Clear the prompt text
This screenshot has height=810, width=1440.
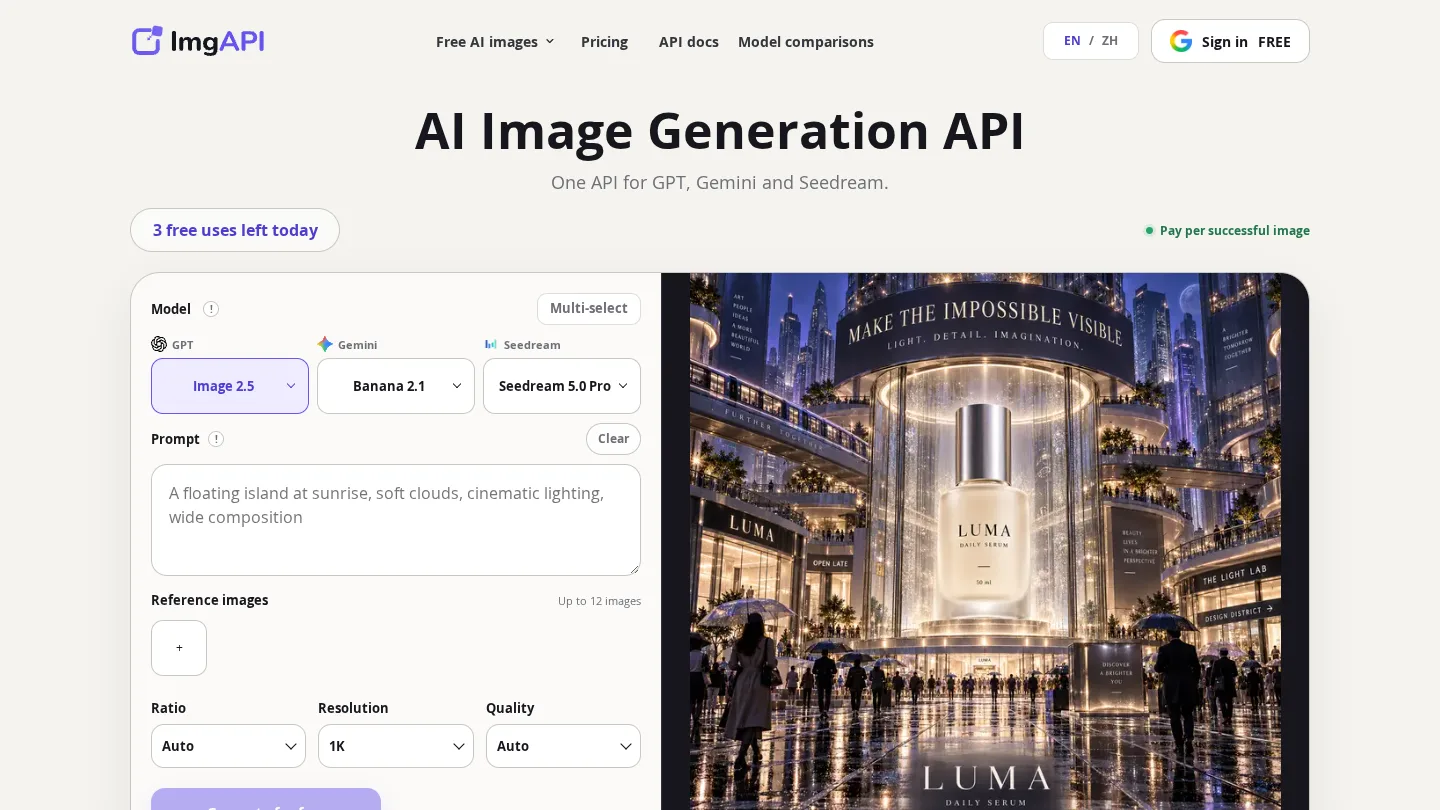(613, 439)
